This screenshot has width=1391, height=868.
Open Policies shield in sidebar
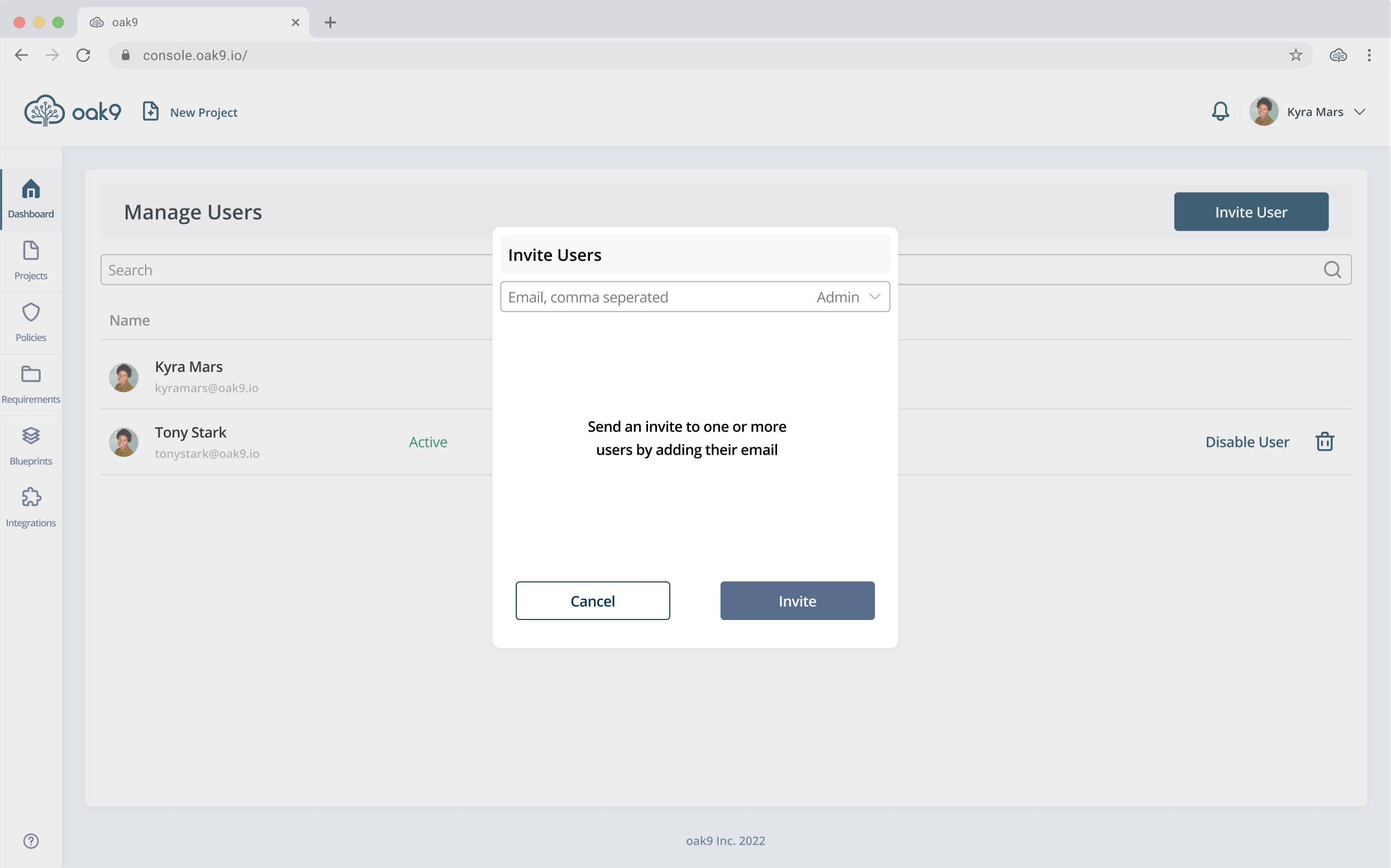(x=31, y=323)
